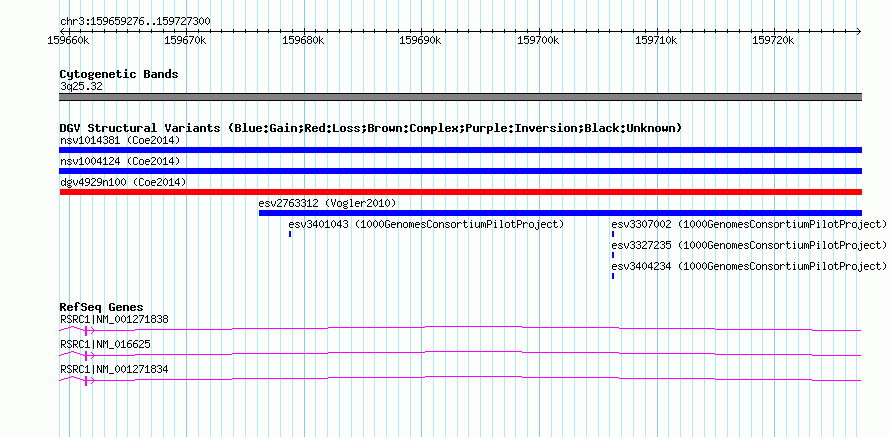
Task: Click the RSRC1|NM_001271838 gene label
Action: 114,320
